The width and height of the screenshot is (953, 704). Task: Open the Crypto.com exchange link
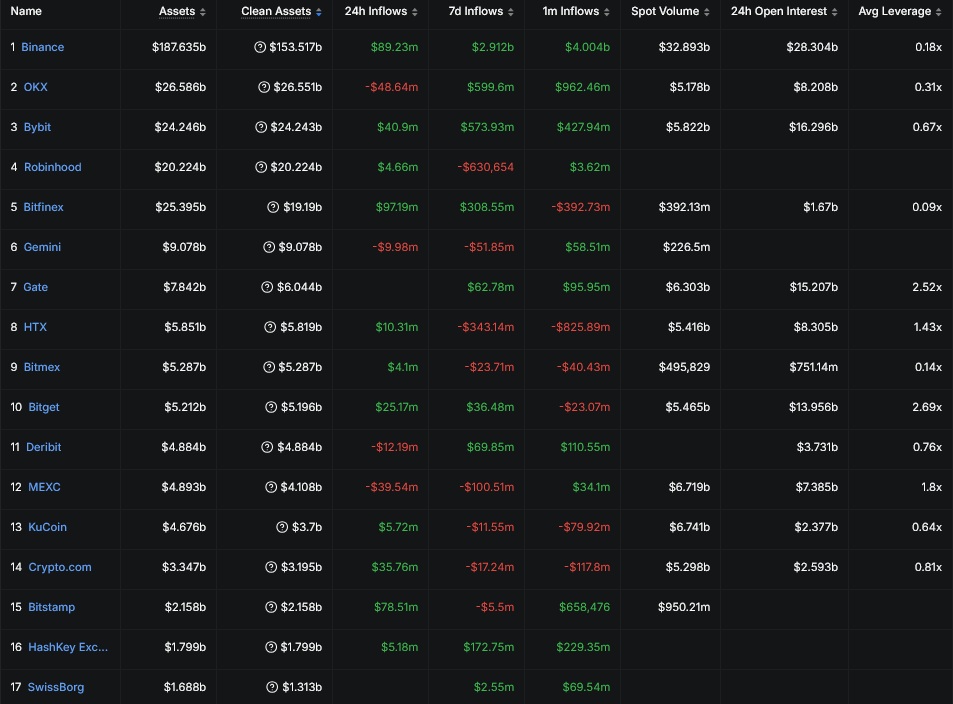tap(60, 567)
